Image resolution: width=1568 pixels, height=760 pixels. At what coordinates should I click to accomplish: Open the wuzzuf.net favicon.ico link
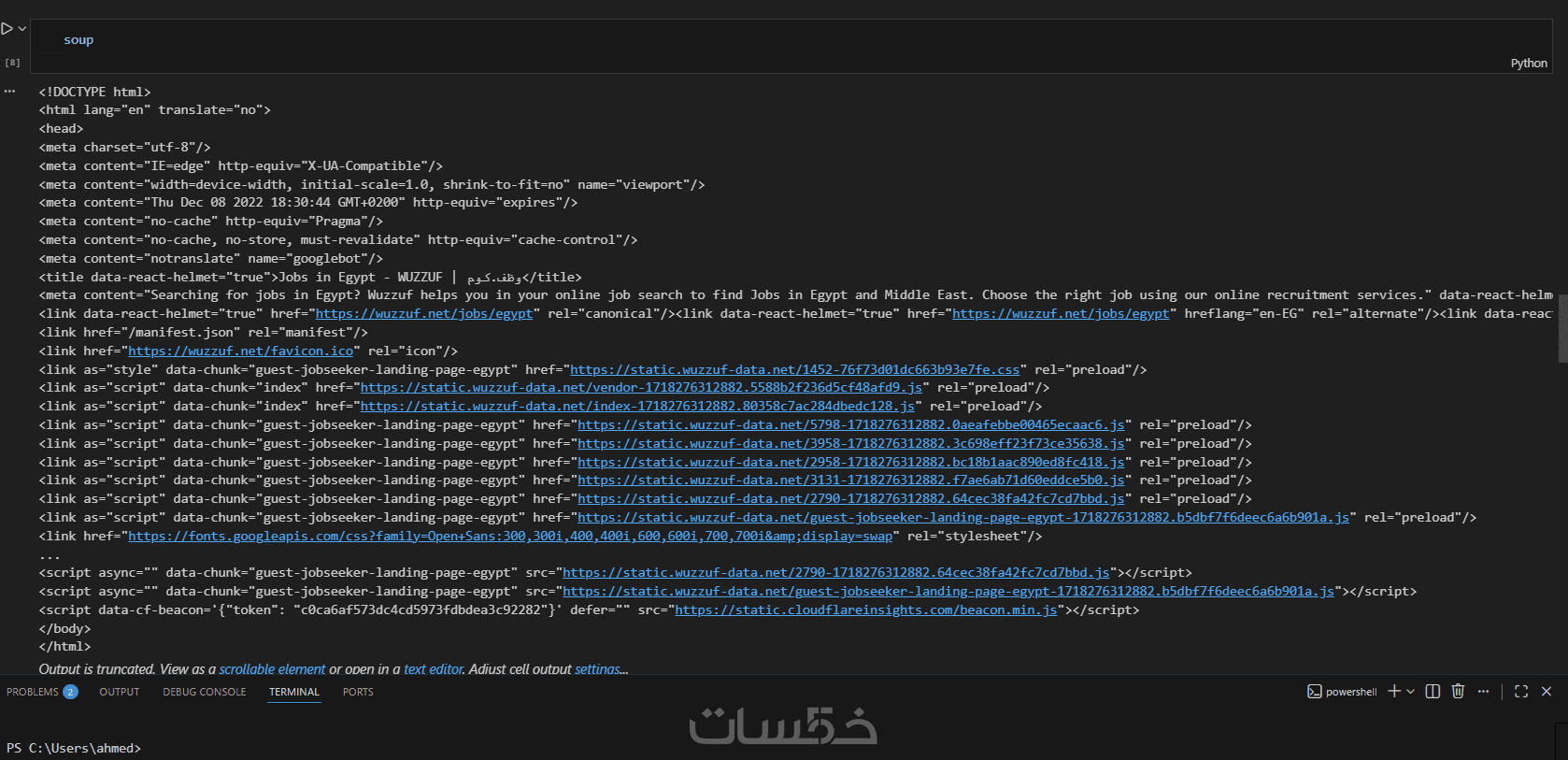click(241, 351)
